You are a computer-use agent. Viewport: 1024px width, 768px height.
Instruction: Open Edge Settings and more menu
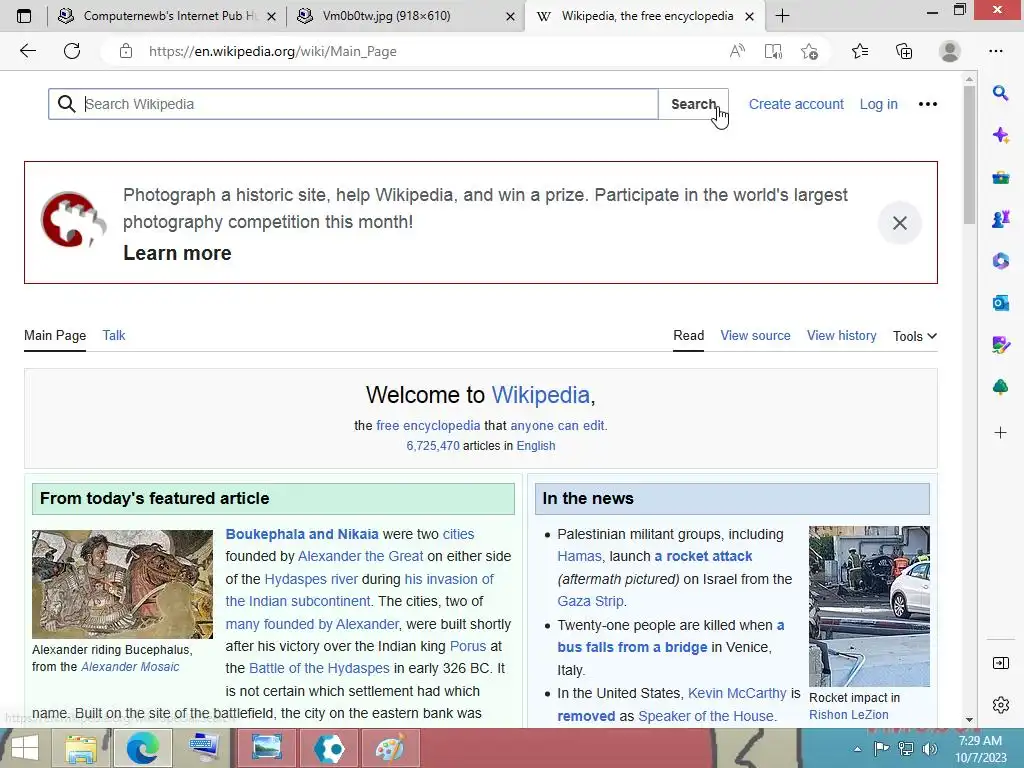coord(995,51)
